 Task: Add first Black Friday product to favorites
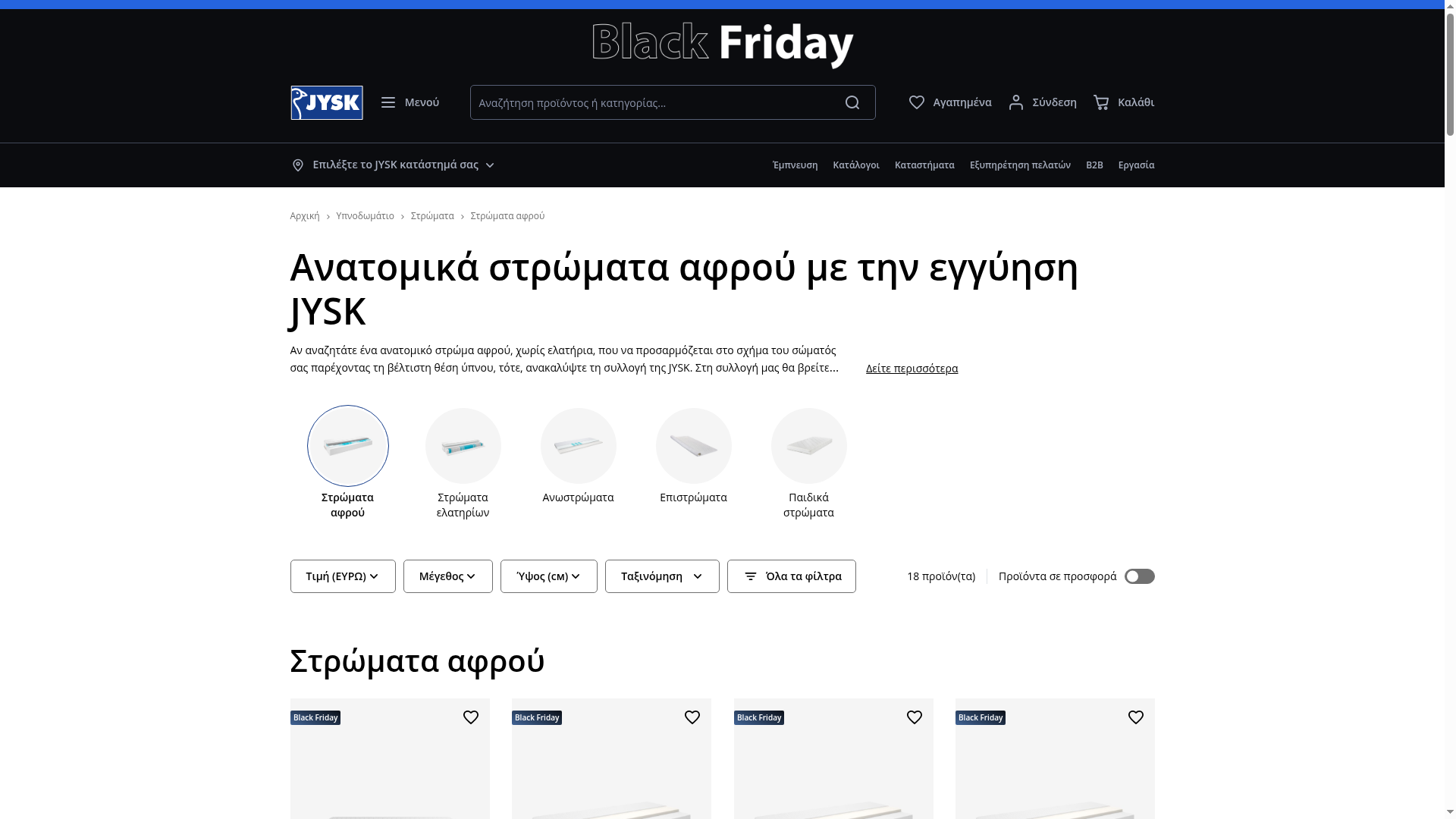point(471,717)
